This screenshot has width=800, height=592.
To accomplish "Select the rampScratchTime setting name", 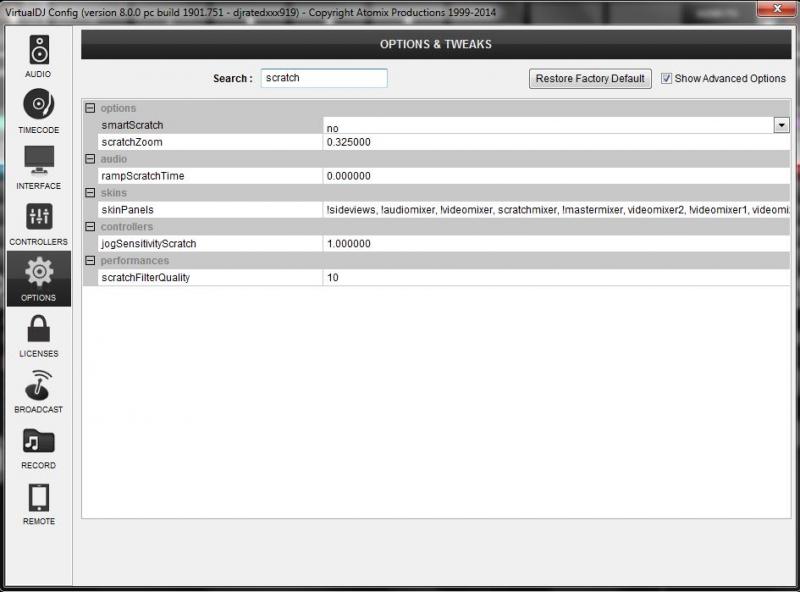I will [143, 176].
